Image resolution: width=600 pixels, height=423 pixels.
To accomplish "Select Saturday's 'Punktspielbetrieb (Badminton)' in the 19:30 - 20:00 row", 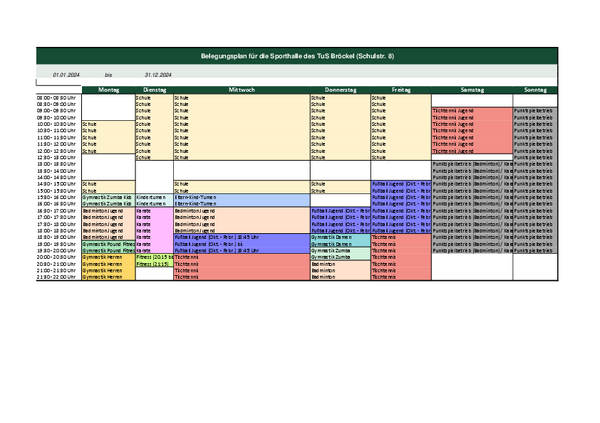I will (x=473, y=250).
